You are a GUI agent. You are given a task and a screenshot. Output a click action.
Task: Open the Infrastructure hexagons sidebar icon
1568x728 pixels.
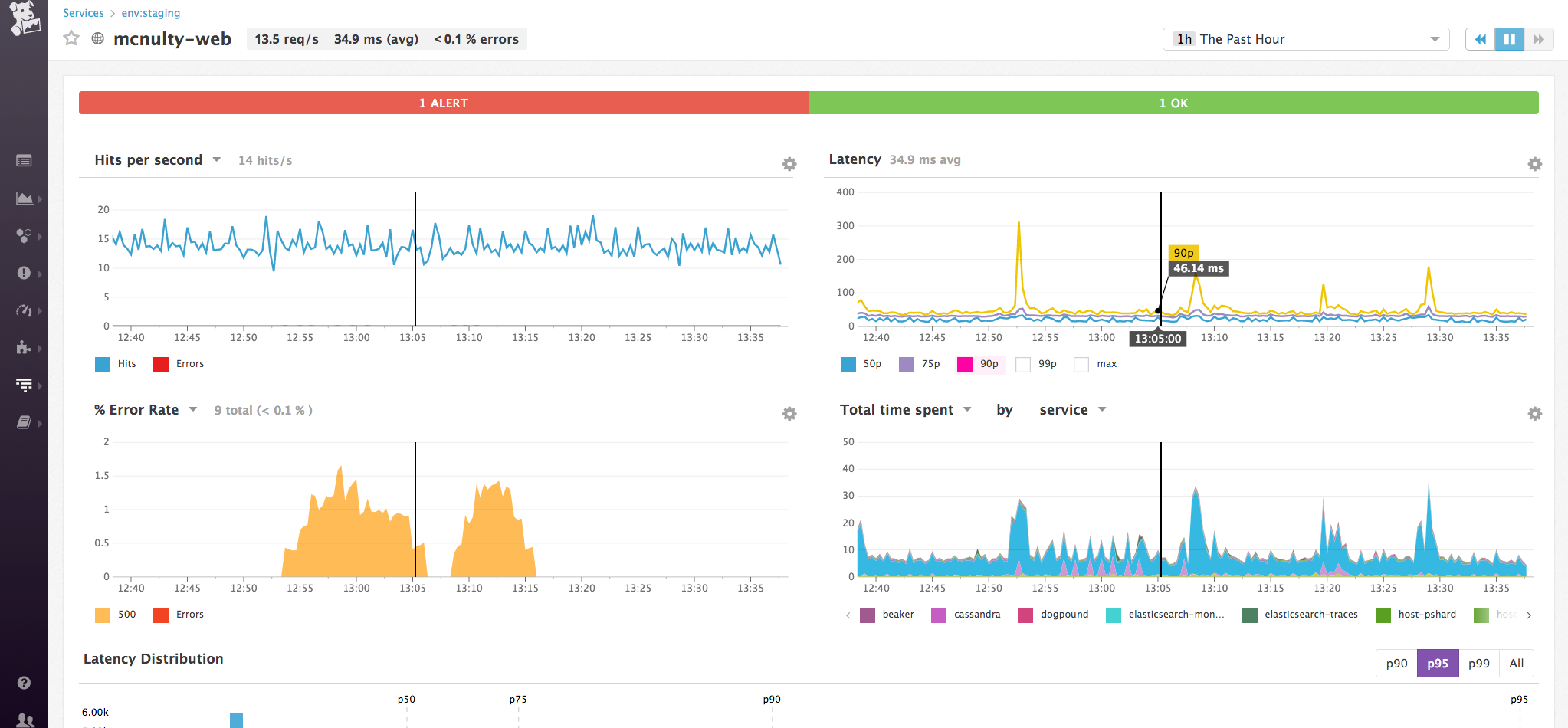coord(25,236)
